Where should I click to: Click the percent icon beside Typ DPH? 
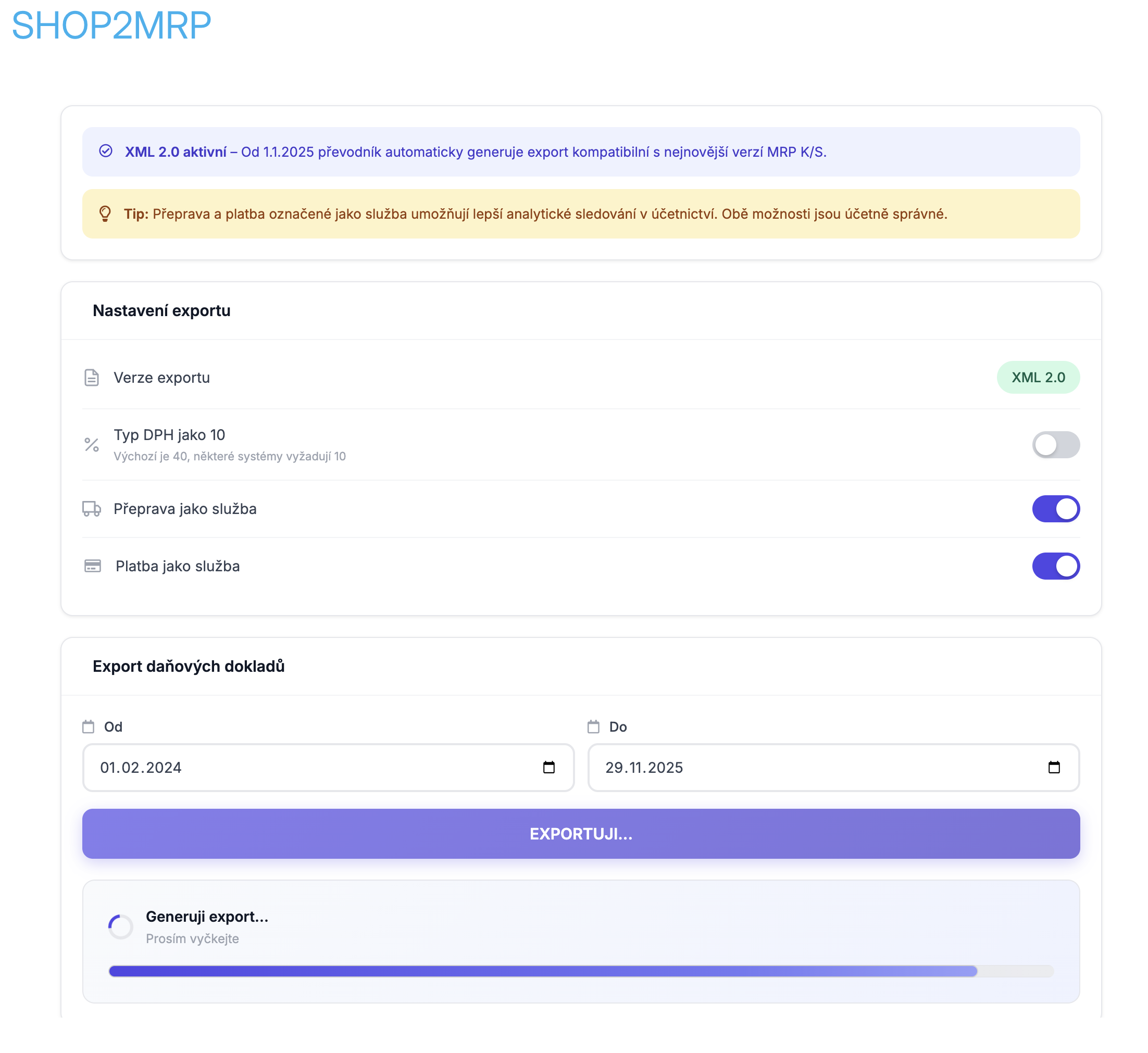tap(92, 444)
